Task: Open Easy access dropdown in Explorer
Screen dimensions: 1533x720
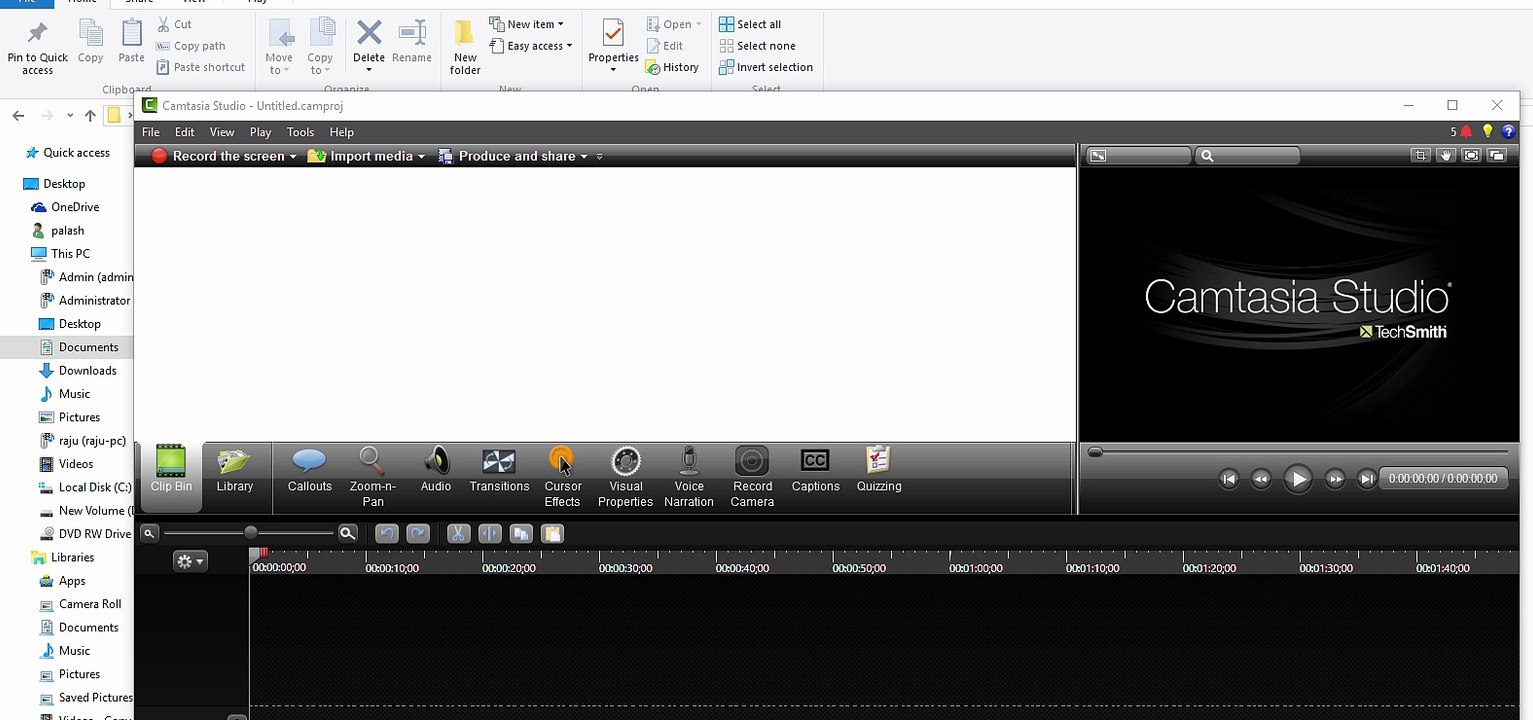Action: 531,46
